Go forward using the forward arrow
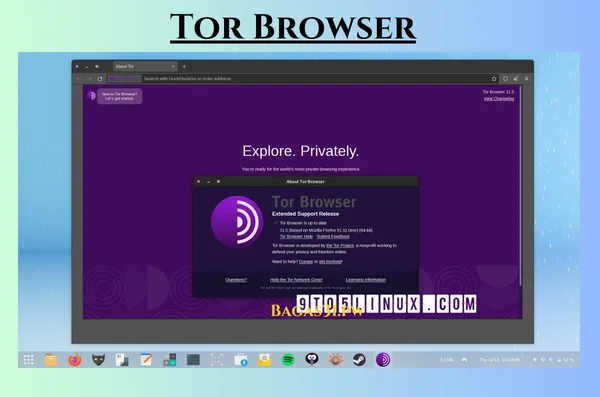 (x=89, y=79)
